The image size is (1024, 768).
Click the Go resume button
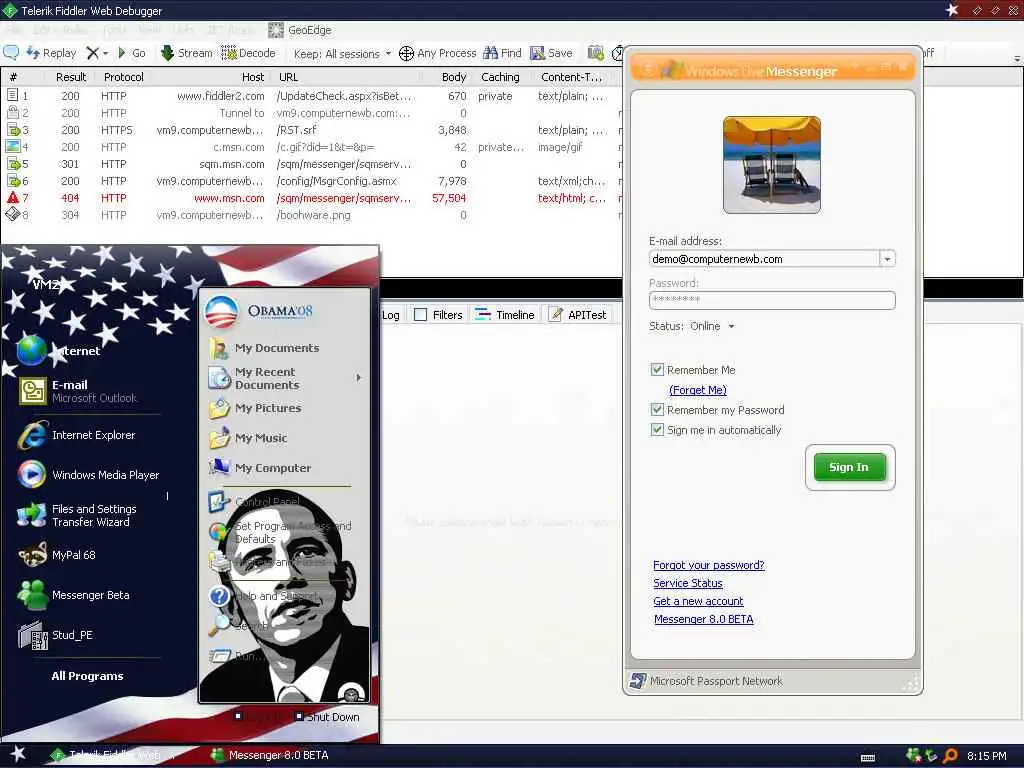(x=131, y=53)
